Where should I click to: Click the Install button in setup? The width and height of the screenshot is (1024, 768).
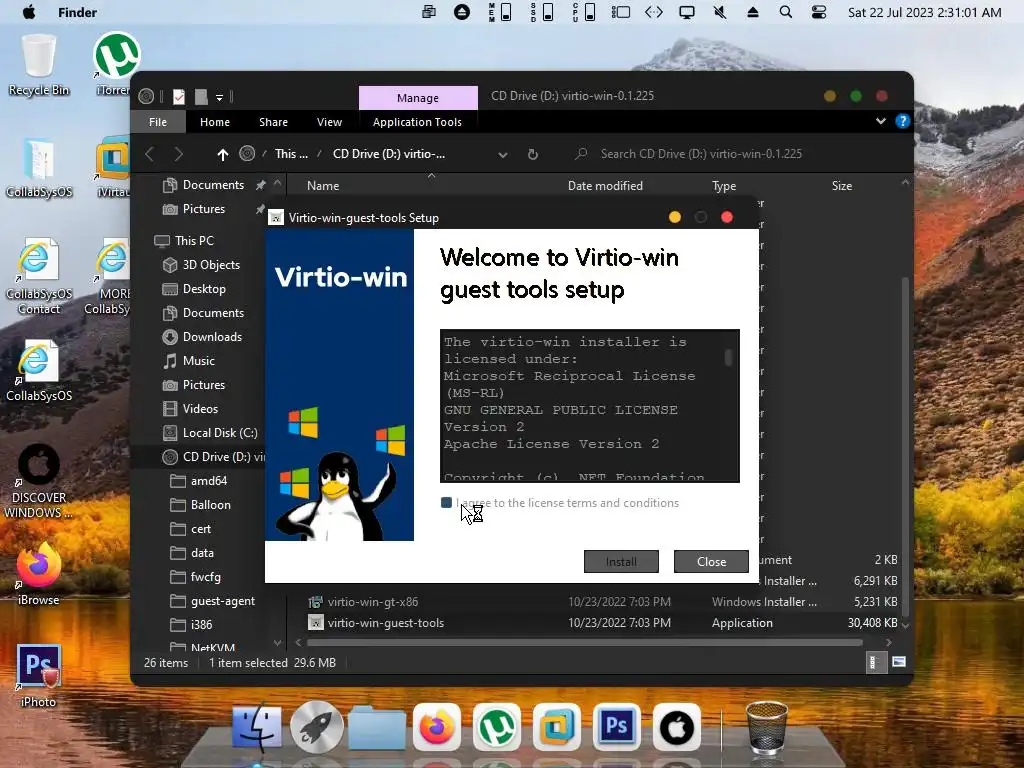coord(621,562)
